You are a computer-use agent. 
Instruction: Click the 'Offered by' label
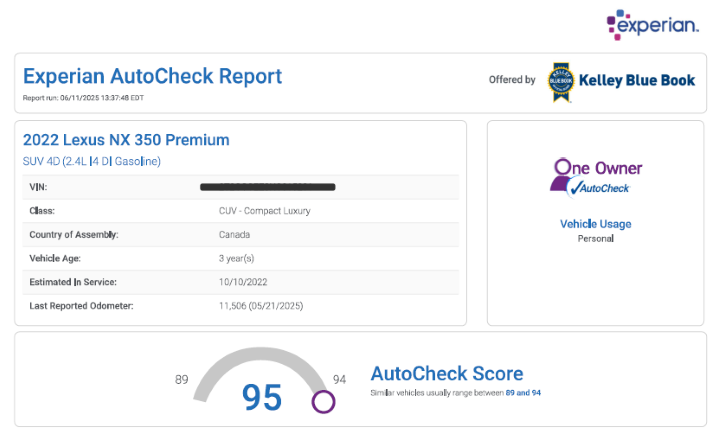(512, 80)
